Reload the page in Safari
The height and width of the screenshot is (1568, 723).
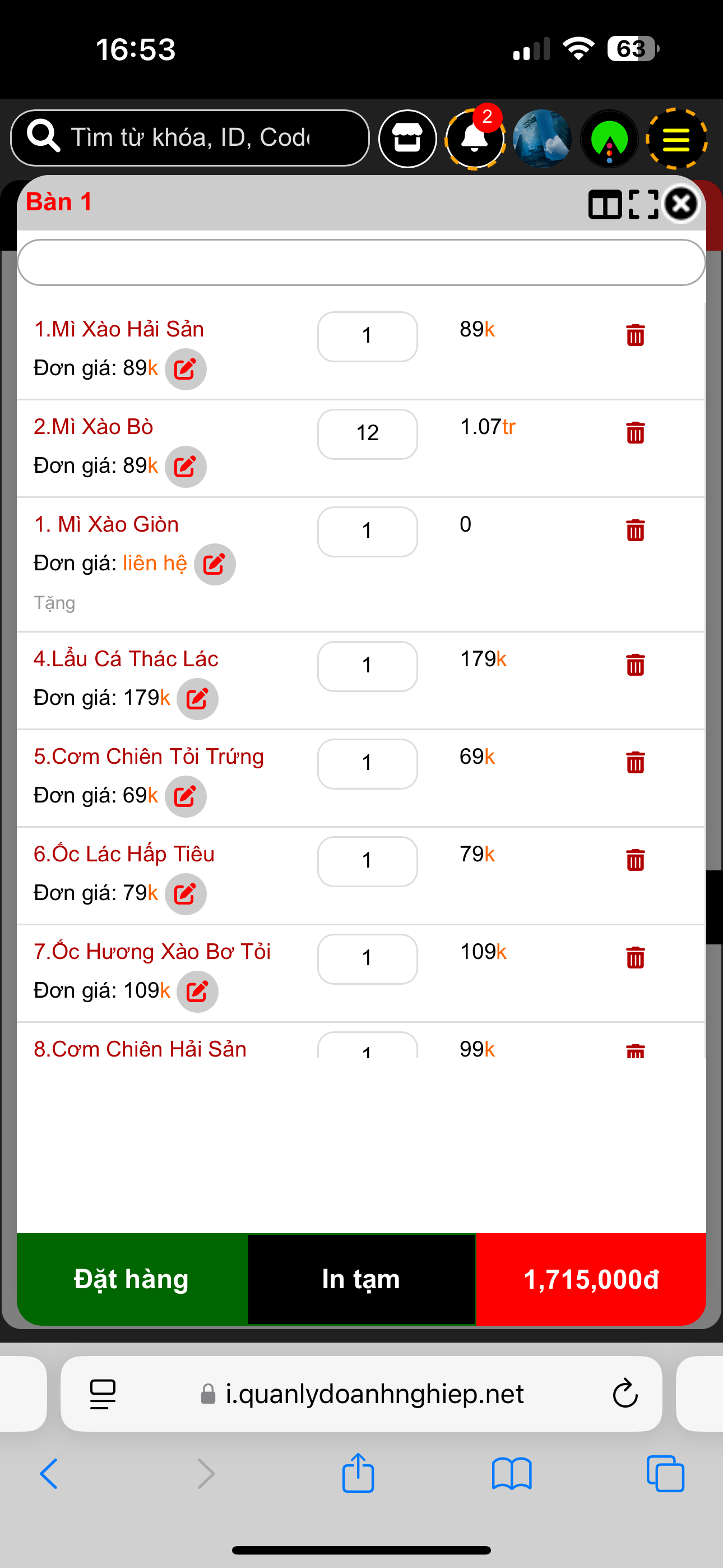624,1393
